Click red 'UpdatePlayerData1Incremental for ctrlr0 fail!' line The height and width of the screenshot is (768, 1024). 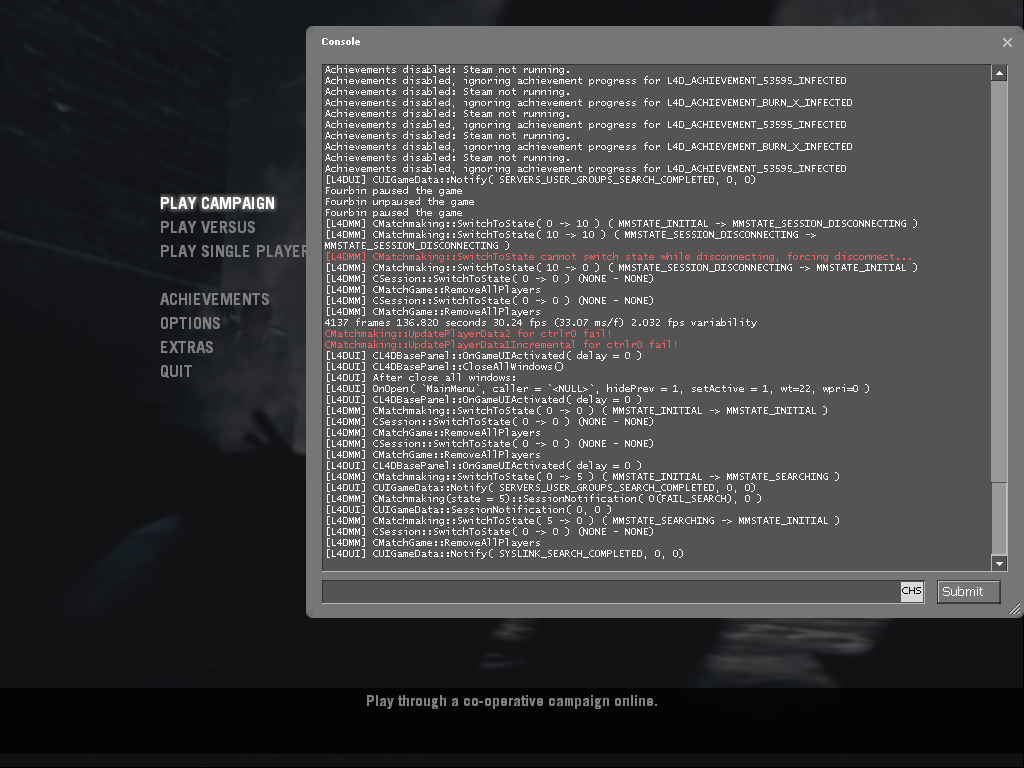pyautogui.click(x=501, y=345)
